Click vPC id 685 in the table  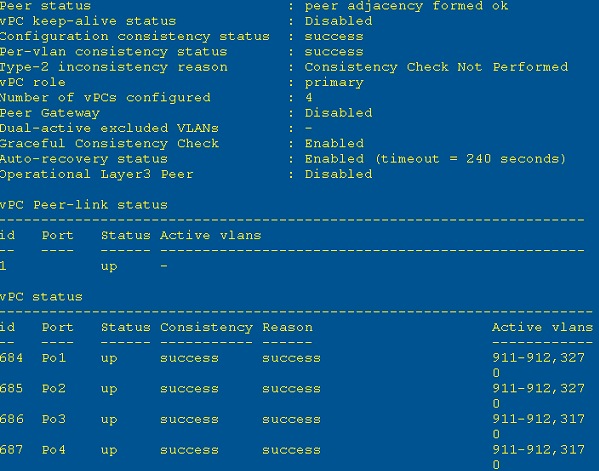11,388
